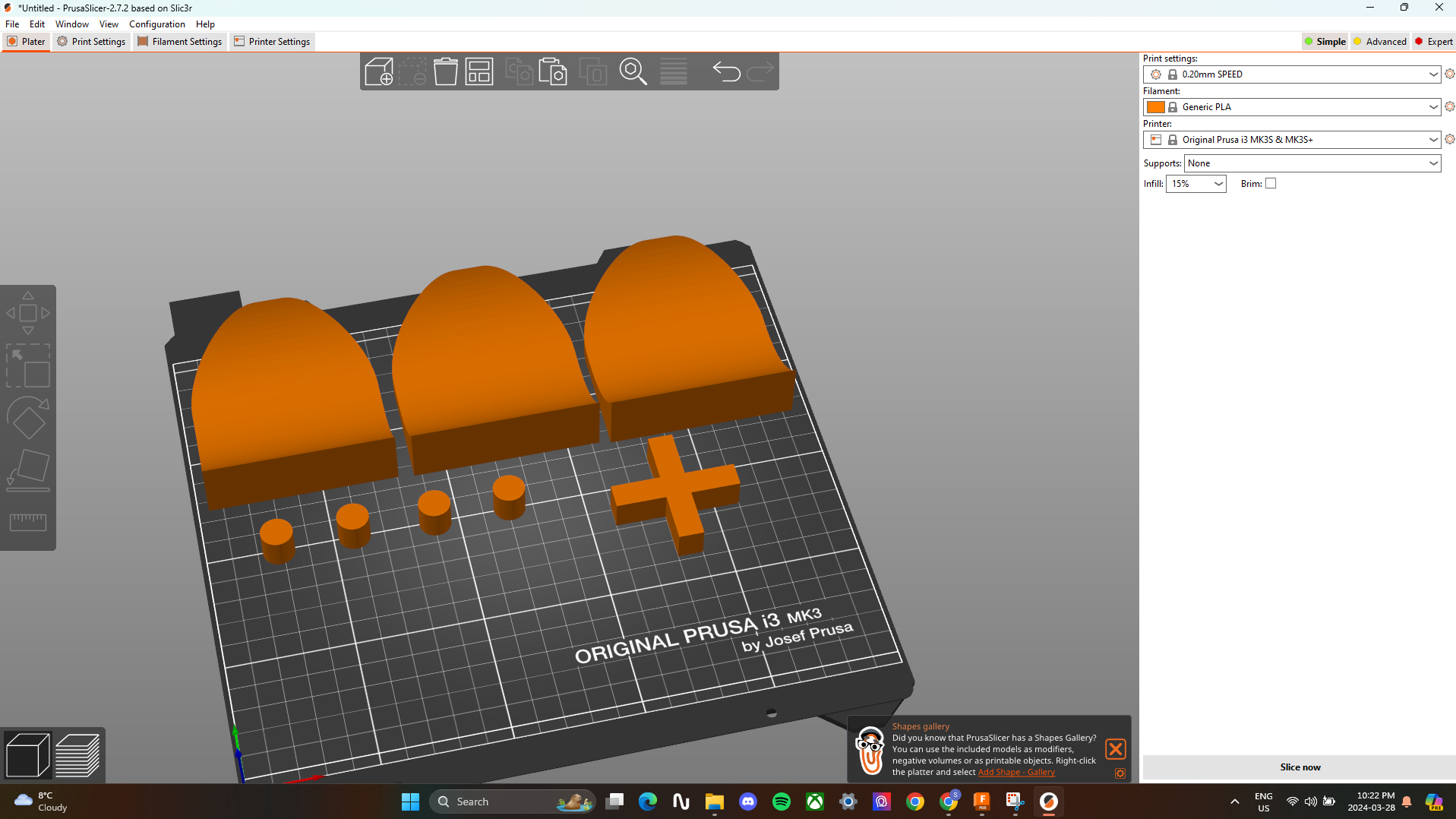Click the Slice now button
The width and height of the screenshot is (1456, 819).
click(1299, 767)
